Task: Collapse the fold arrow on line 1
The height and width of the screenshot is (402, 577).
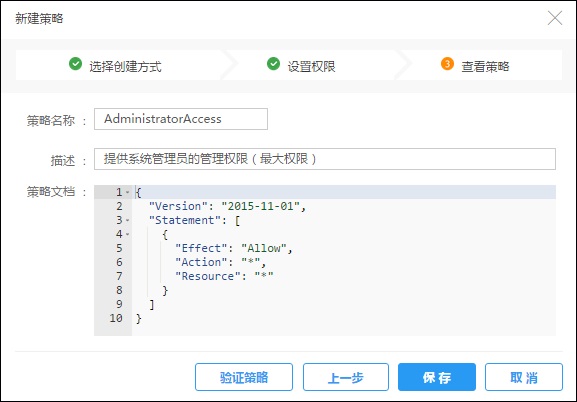Action: 127,192
